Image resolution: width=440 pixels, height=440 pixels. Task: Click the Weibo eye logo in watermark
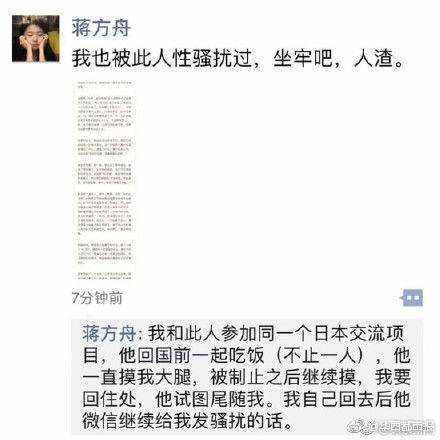[363, 426]
